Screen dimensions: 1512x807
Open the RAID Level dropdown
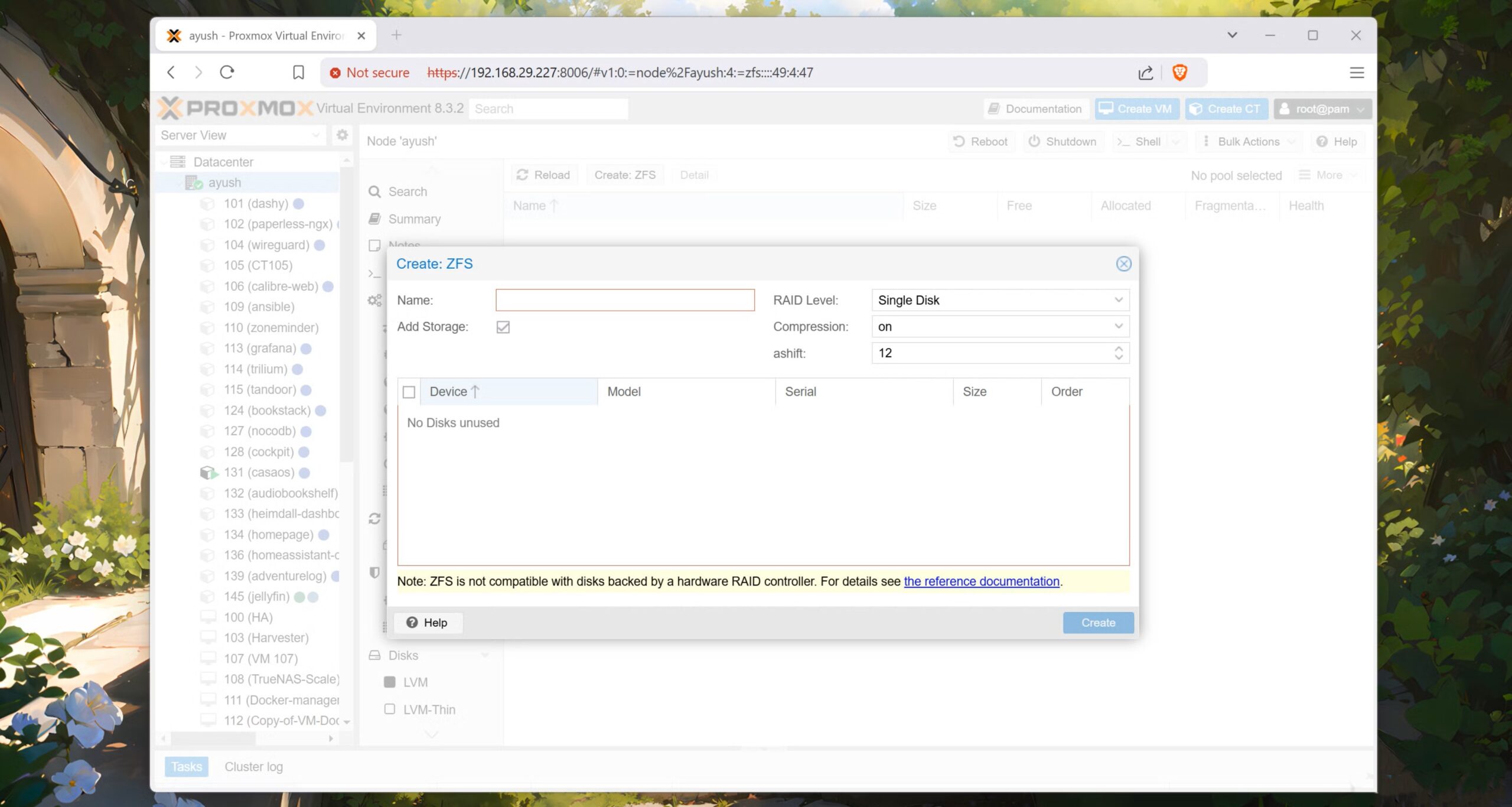click(1118, 300)
